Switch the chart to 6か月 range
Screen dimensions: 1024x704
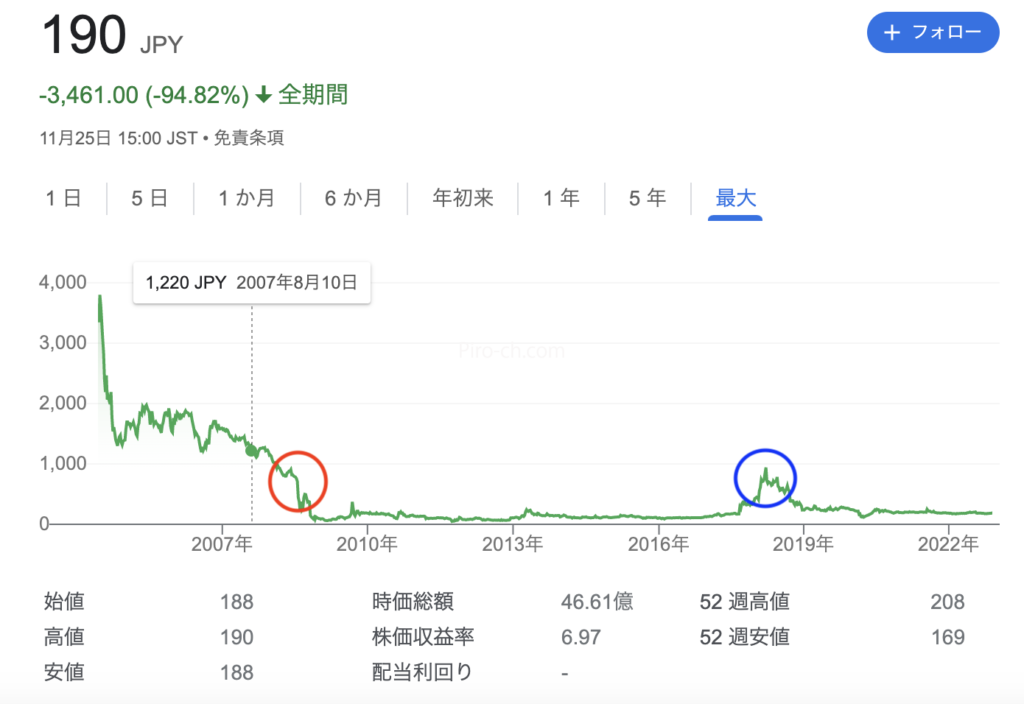353,198
